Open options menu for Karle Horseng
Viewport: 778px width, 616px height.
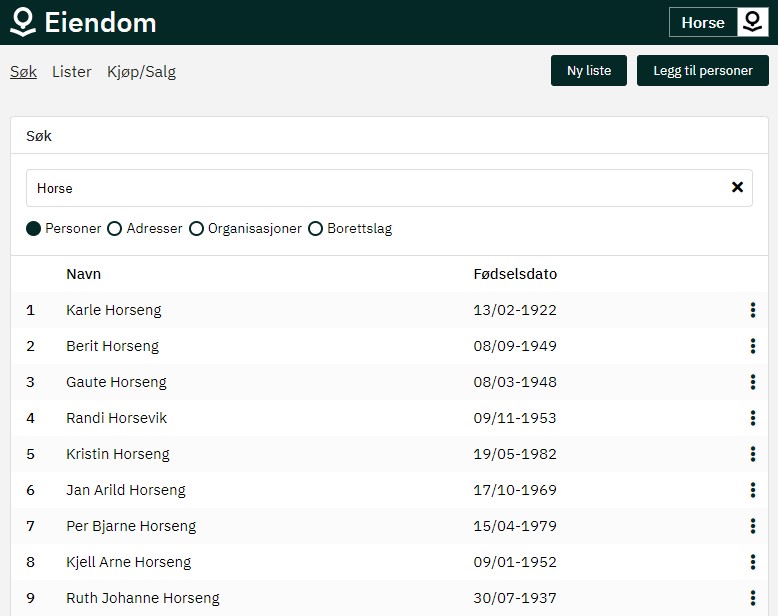752,310
